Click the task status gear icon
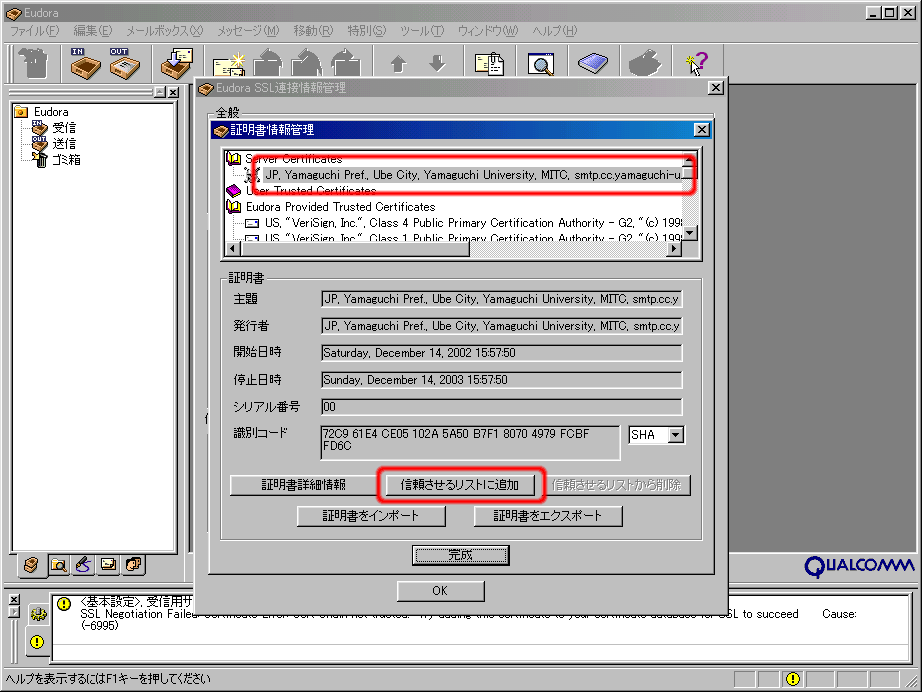The height and width of the screenshot is (692, 922). pyautogui.click(x=38, y=614)
